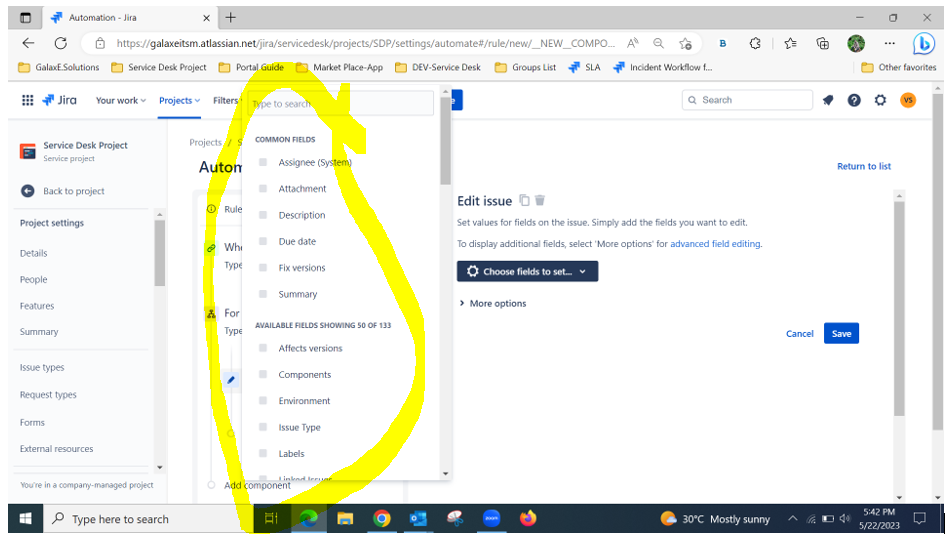Check the Due date field checkbox

pos(263,241)
